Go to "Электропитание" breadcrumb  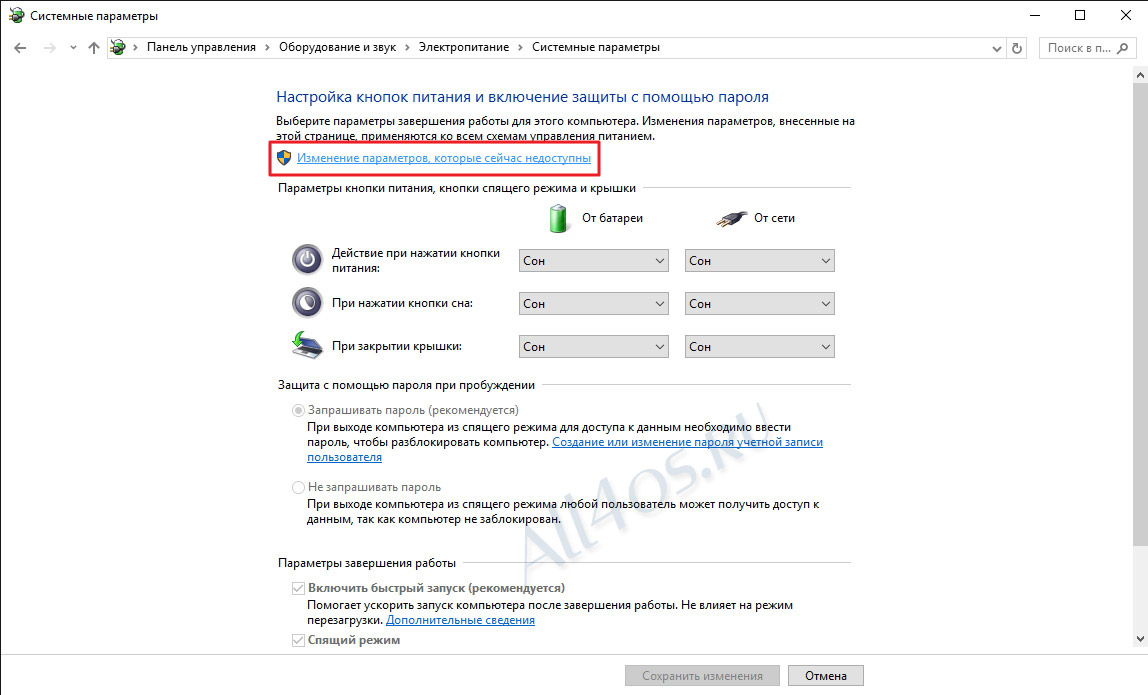coord(463,47)
